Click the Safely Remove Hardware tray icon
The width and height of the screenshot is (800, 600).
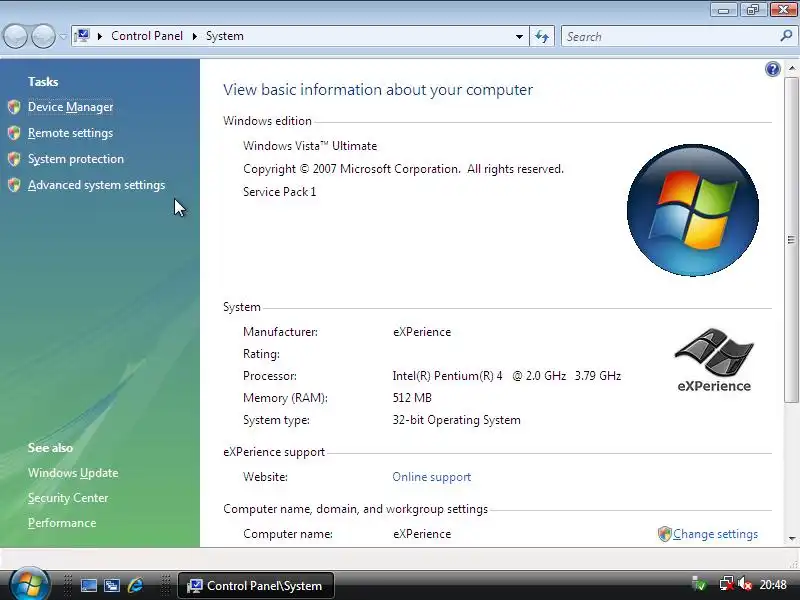tap(699, 584)
